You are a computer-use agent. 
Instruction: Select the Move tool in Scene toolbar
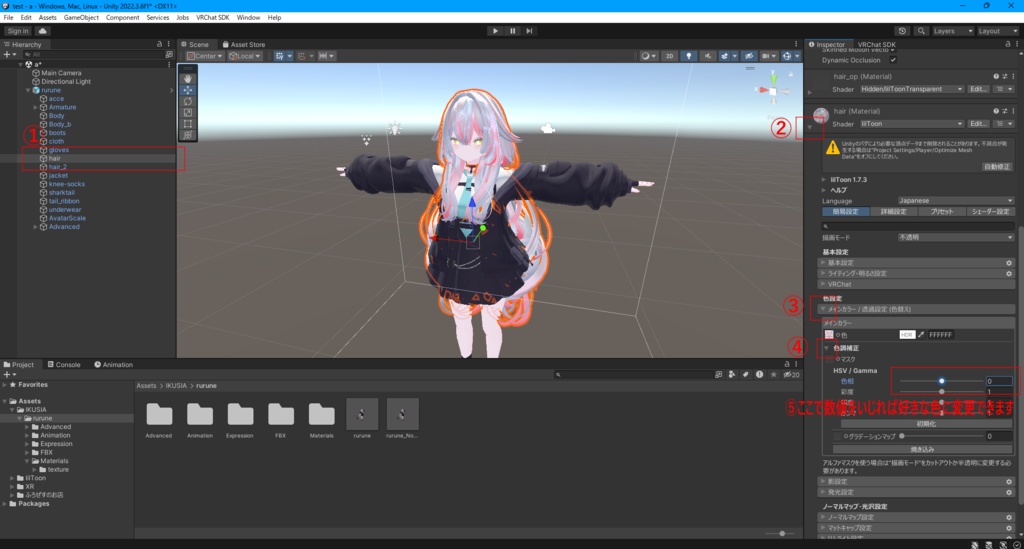pos(187,90)
